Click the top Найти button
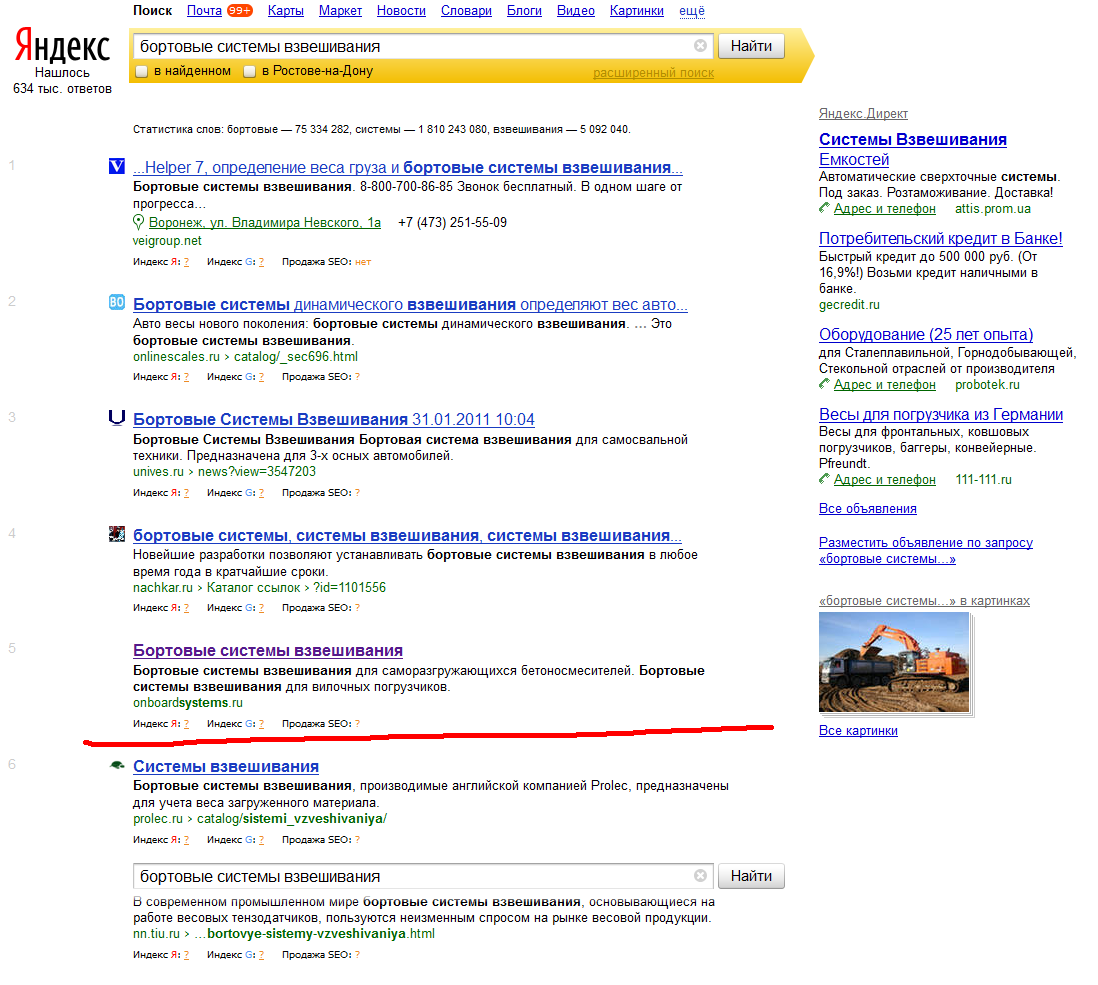1098x985 pixels. (751, 46)
